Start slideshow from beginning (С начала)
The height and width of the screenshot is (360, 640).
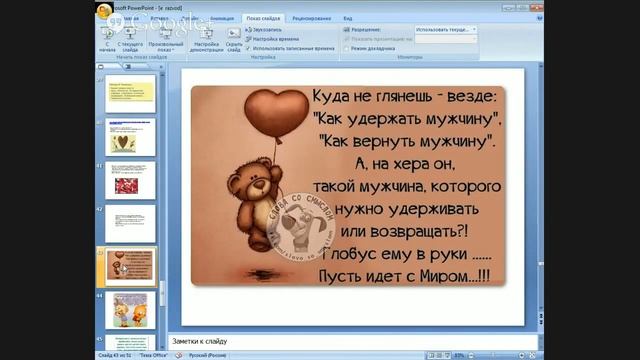click(107, 40)
